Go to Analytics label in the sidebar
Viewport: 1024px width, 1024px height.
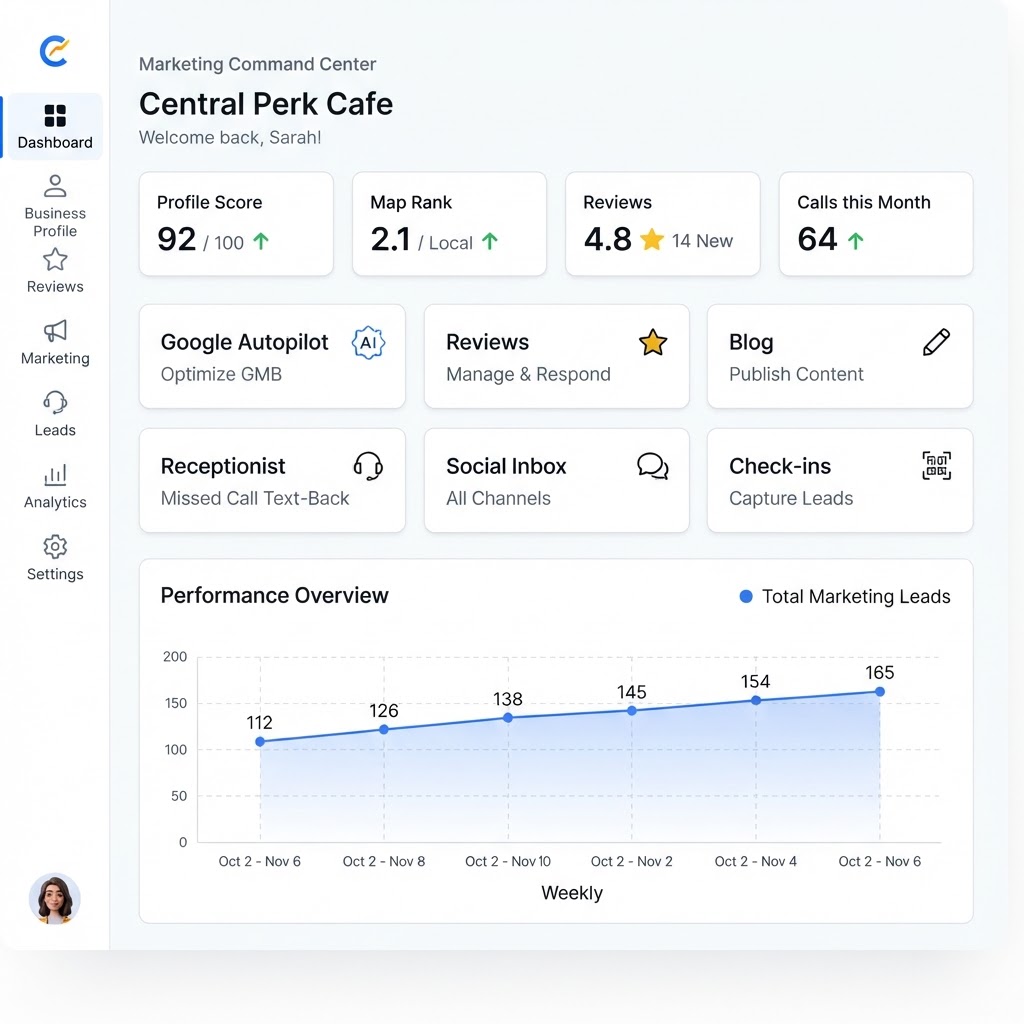click(x=55, y=502)
